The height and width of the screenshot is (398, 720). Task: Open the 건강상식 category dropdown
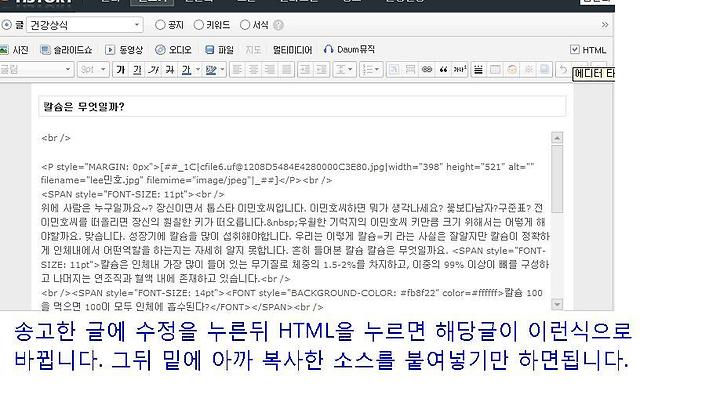click(84, 25)
